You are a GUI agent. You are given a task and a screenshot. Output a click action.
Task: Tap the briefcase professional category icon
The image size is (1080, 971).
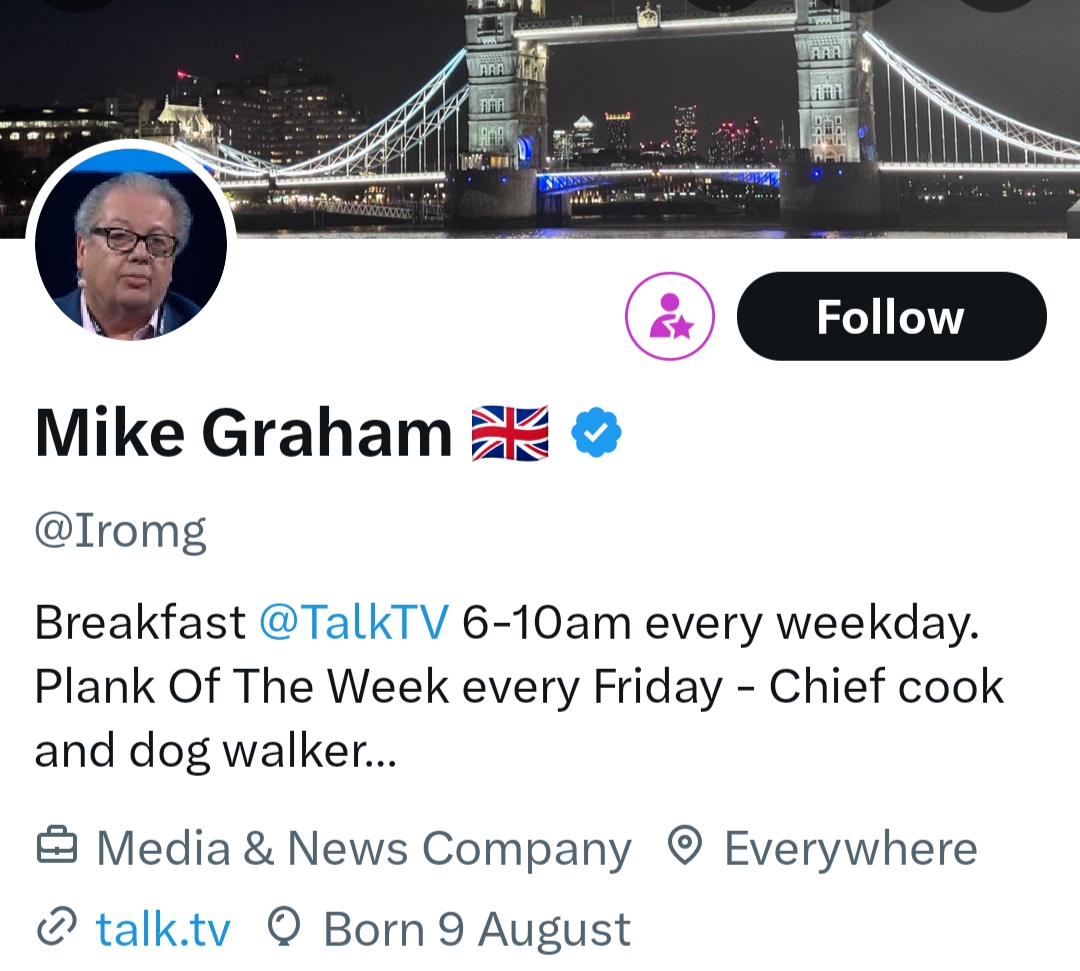coord(56,848)
